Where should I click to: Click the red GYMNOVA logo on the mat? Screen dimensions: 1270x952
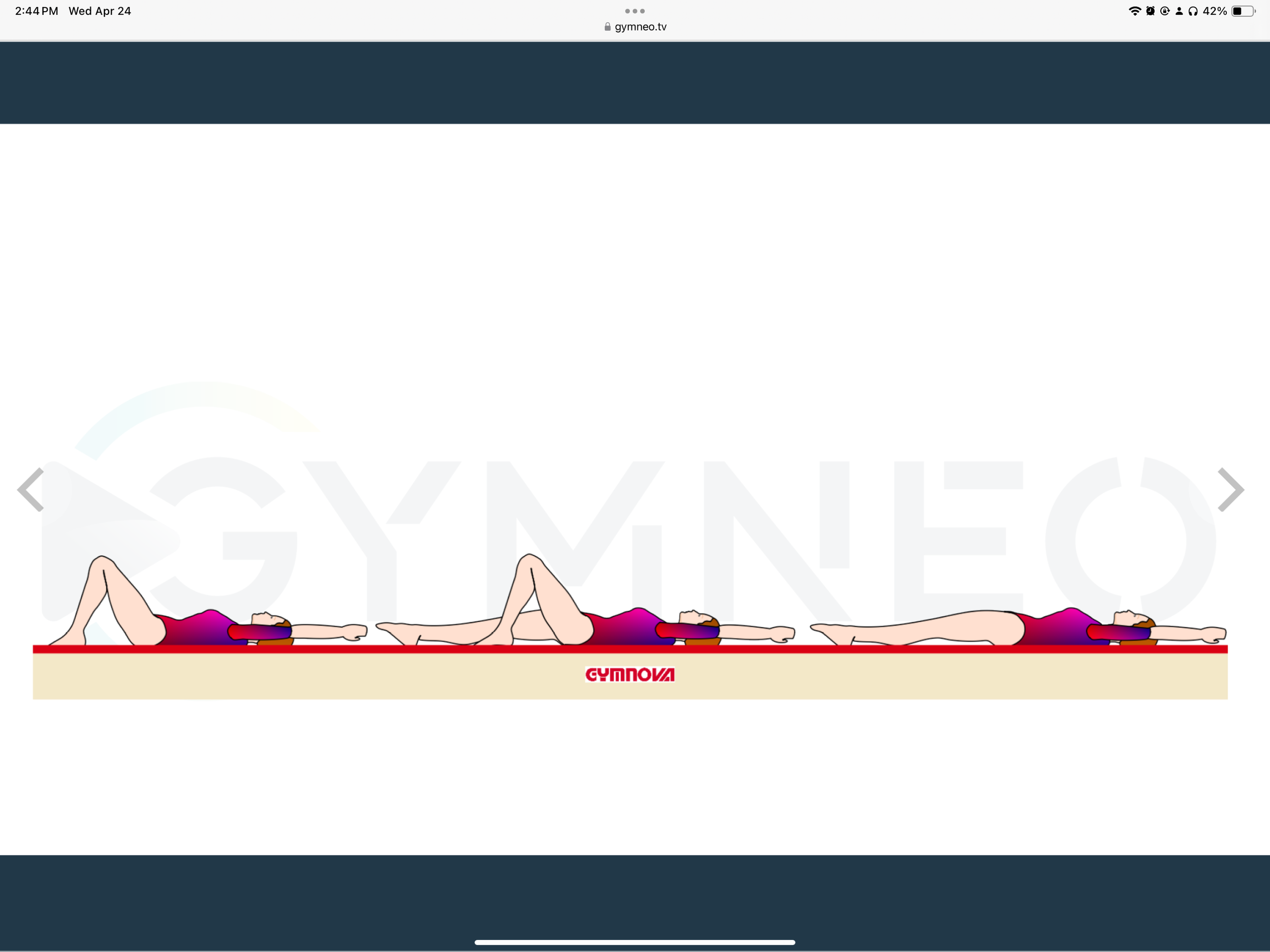click(629, 675)
